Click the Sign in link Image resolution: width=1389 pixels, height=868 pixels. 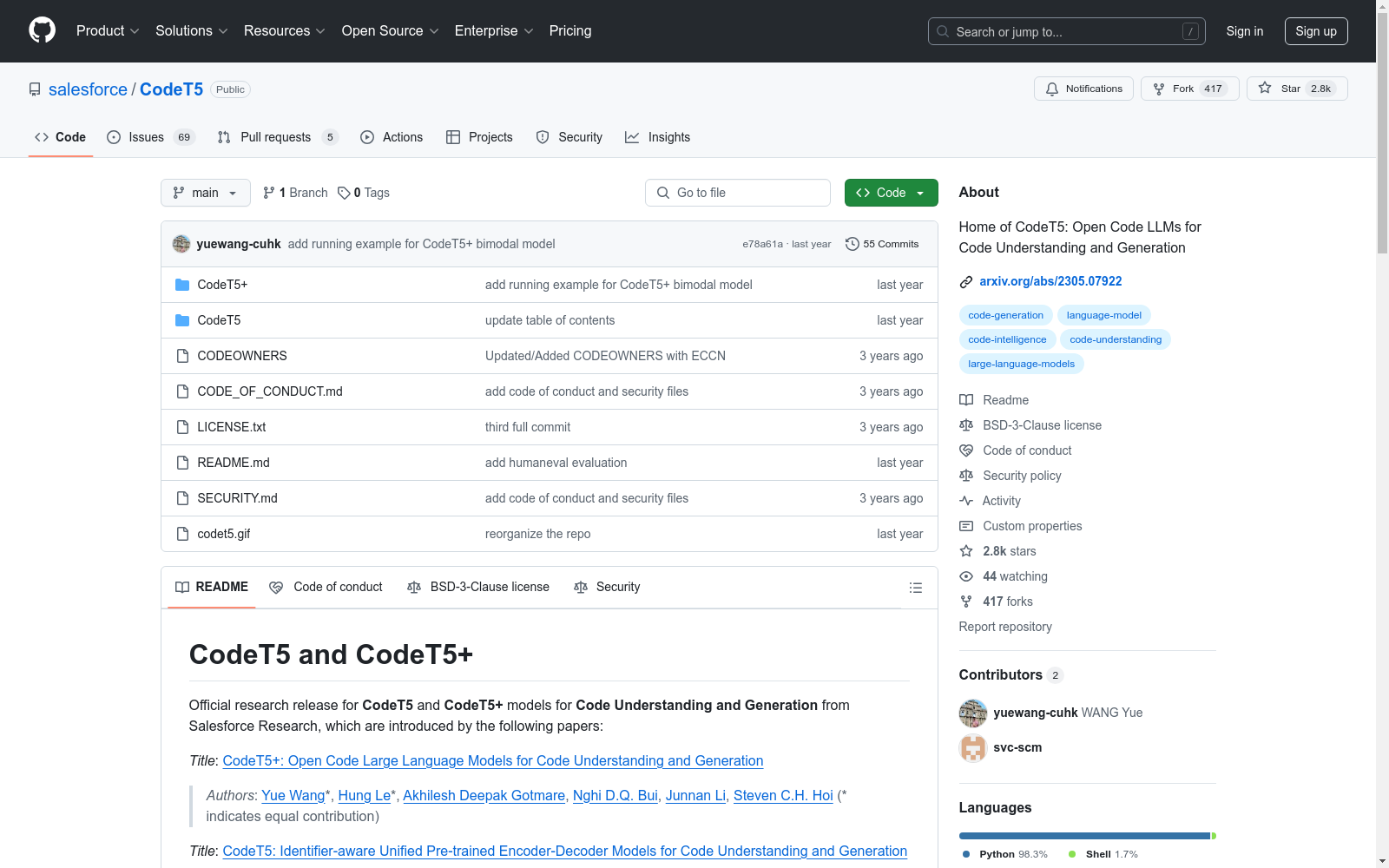pos(1245,31)
